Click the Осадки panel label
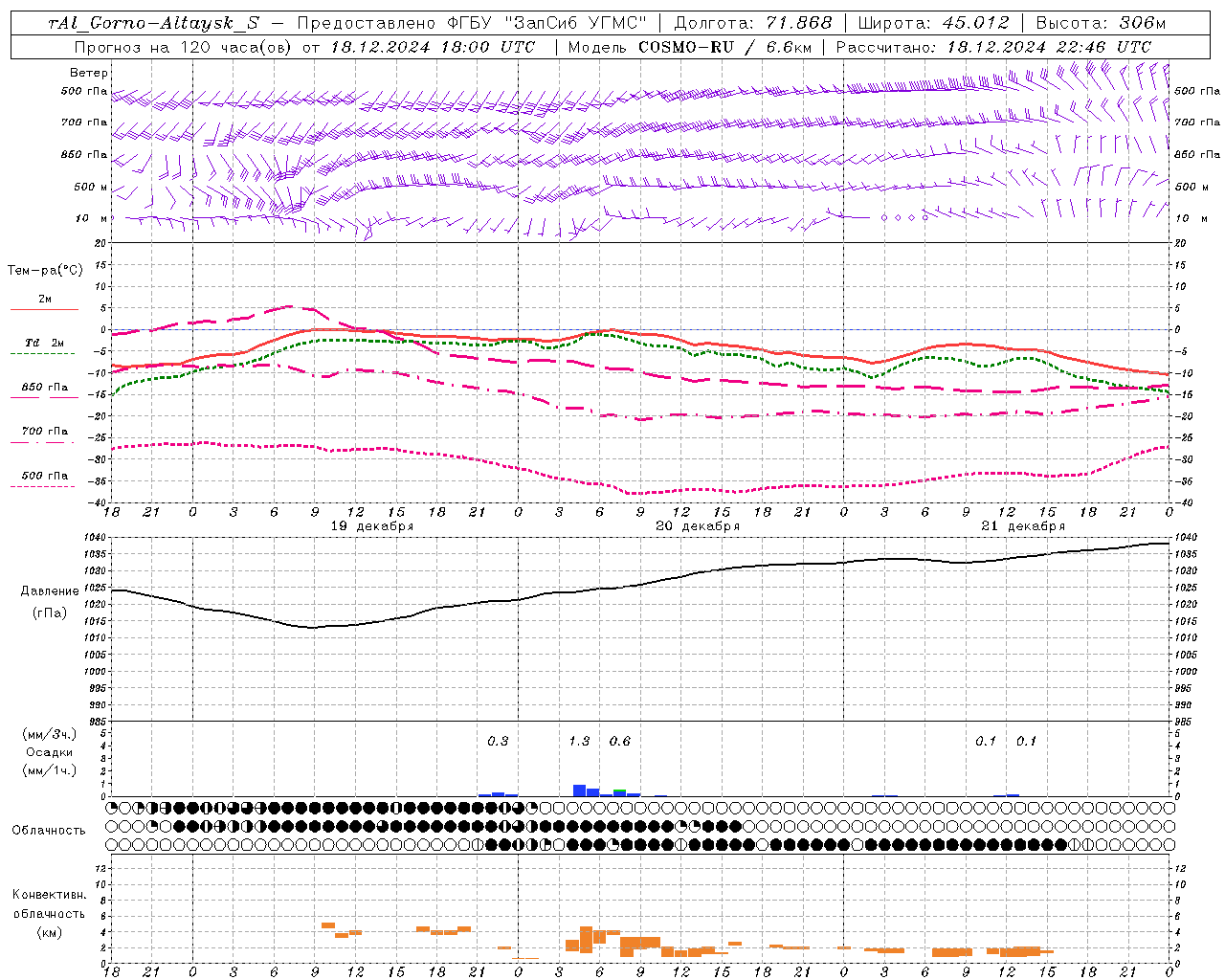The width and height of the screenshot is (1225, 980). 49,752
